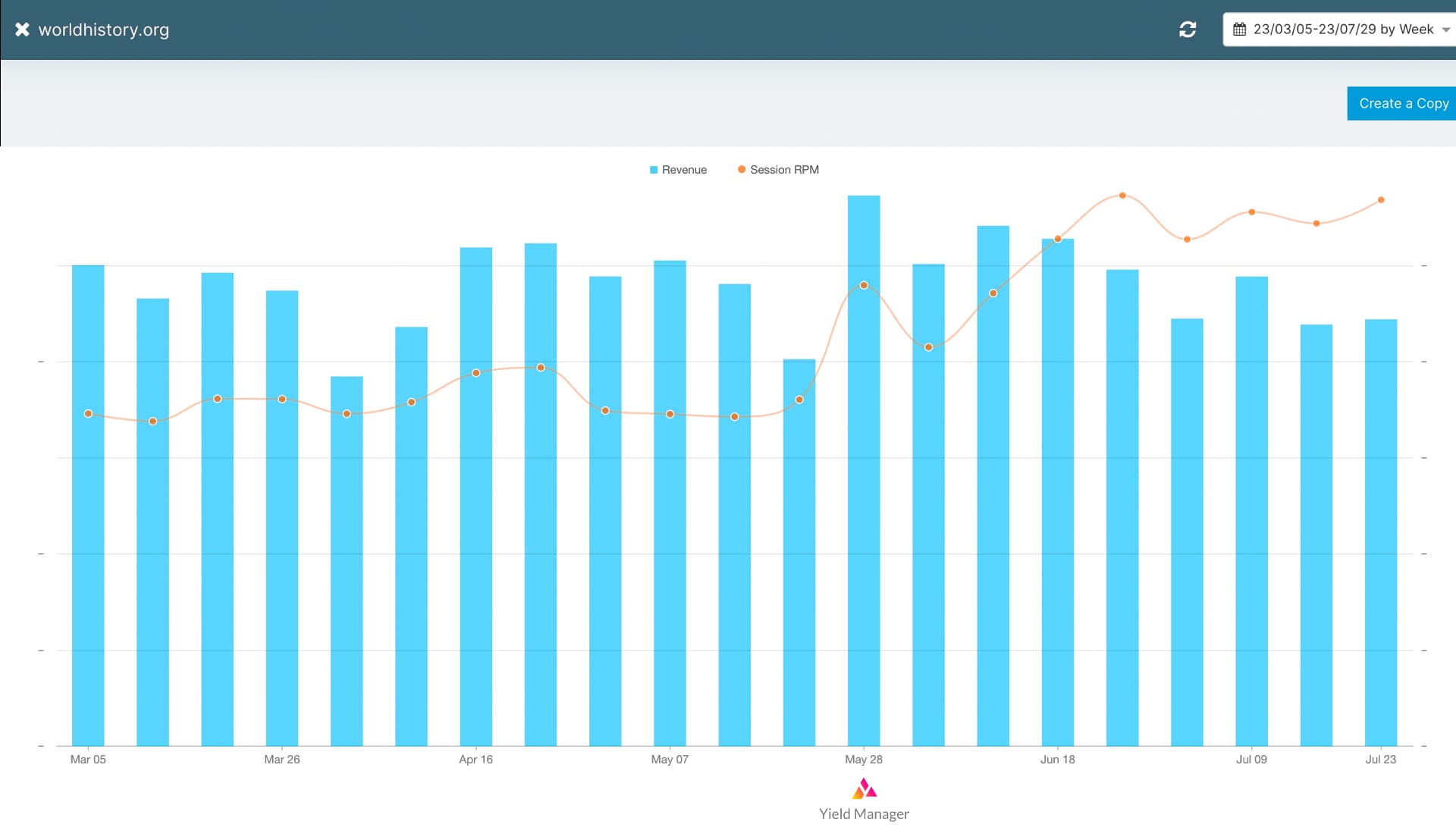
Task: Close the worldhistory.org panel with the X icon
Action: pos(23,30)
